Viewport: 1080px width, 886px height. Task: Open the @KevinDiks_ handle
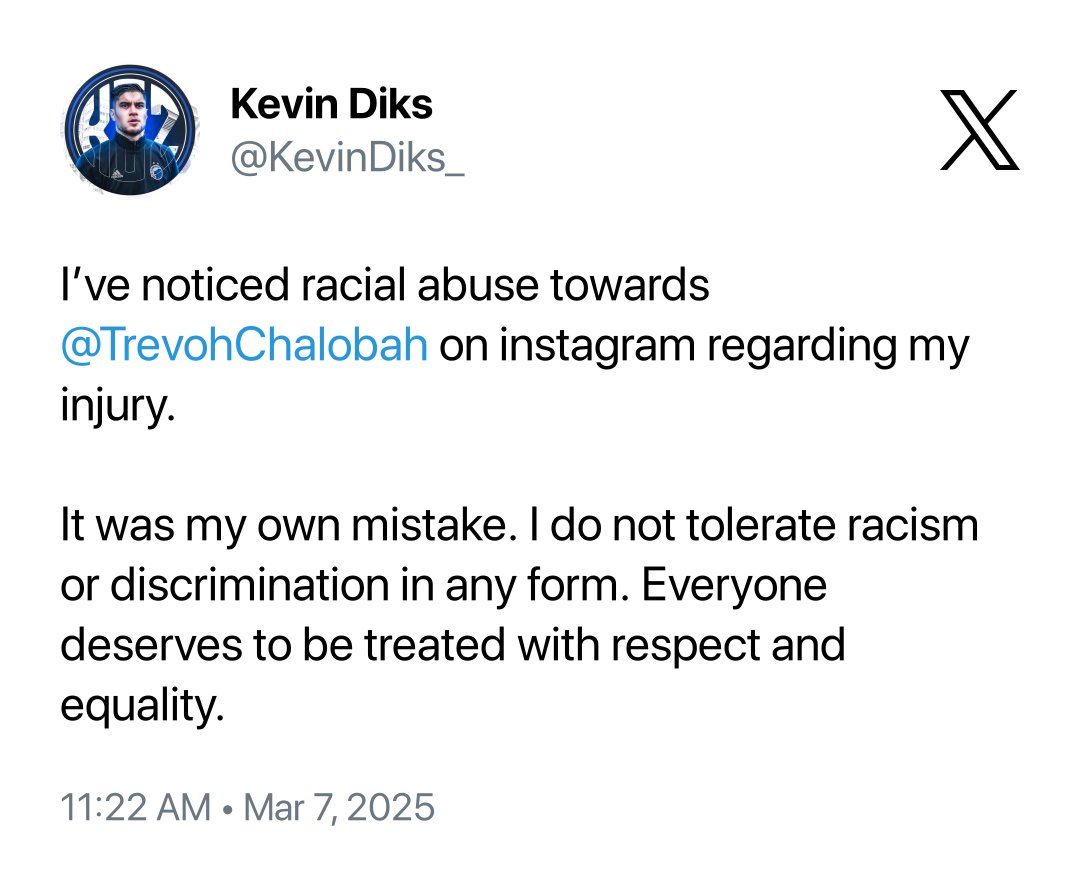point(347,159)
